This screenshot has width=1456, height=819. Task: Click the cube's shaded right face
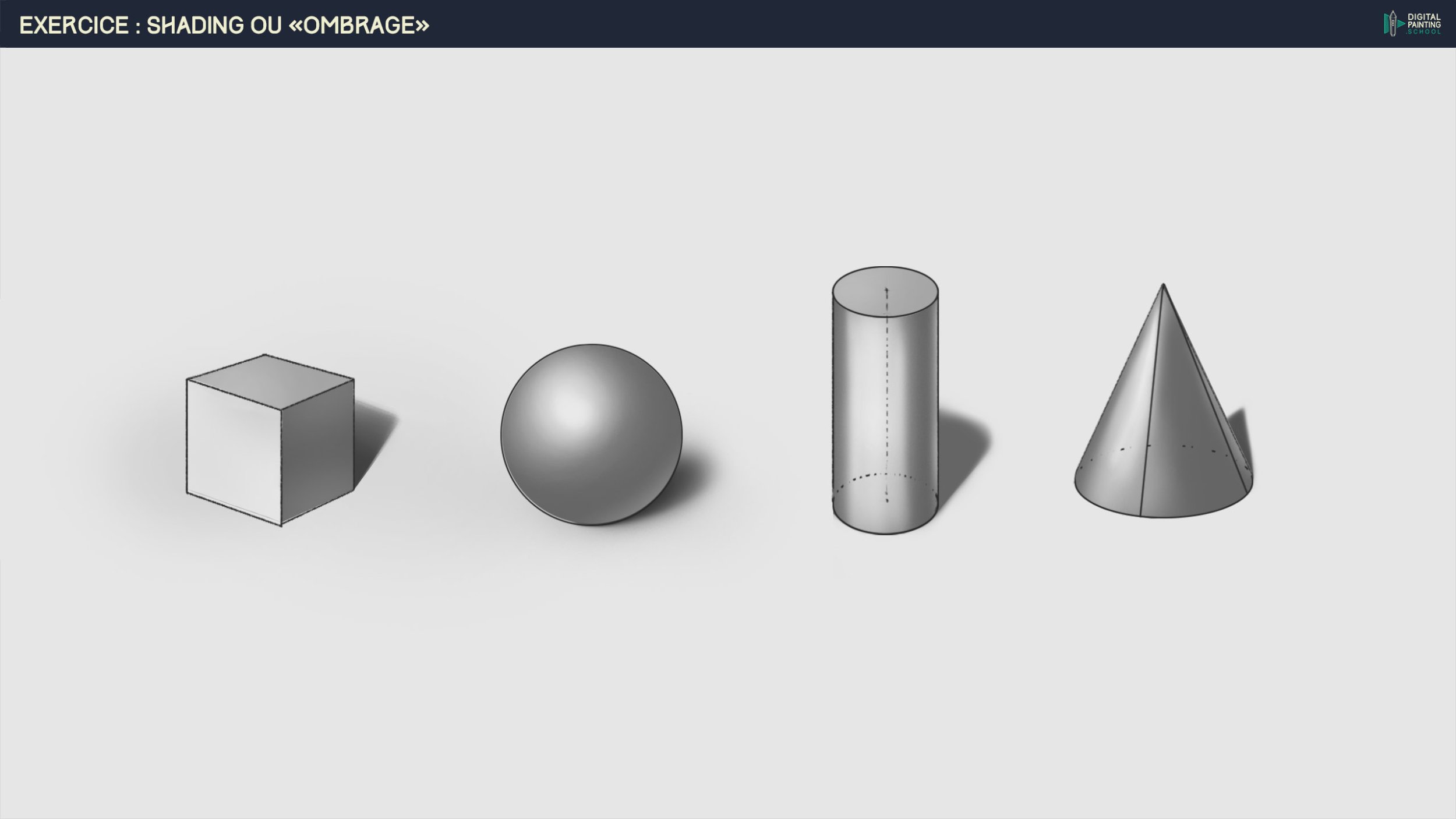317,451
